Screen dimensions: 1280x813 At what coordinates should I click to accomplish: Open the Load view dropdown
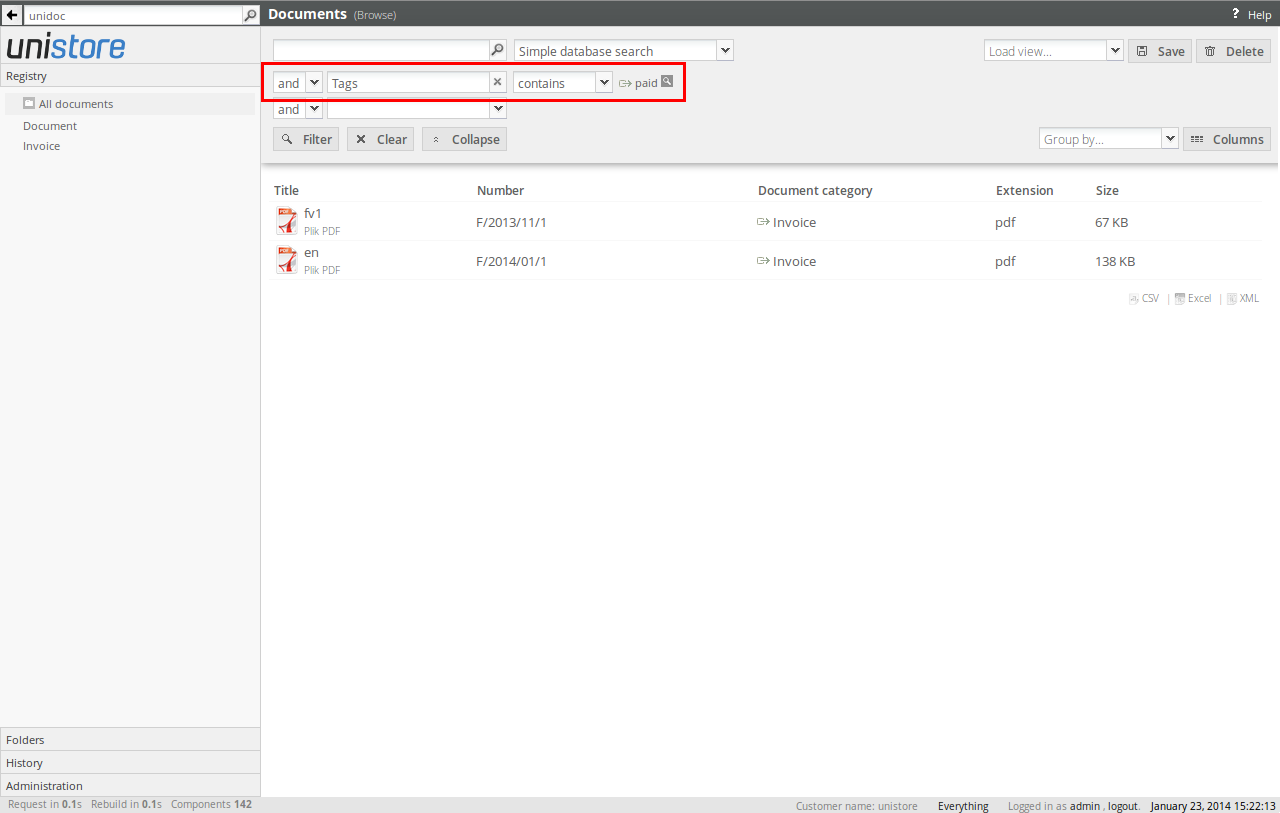(x=1115, y=50)
